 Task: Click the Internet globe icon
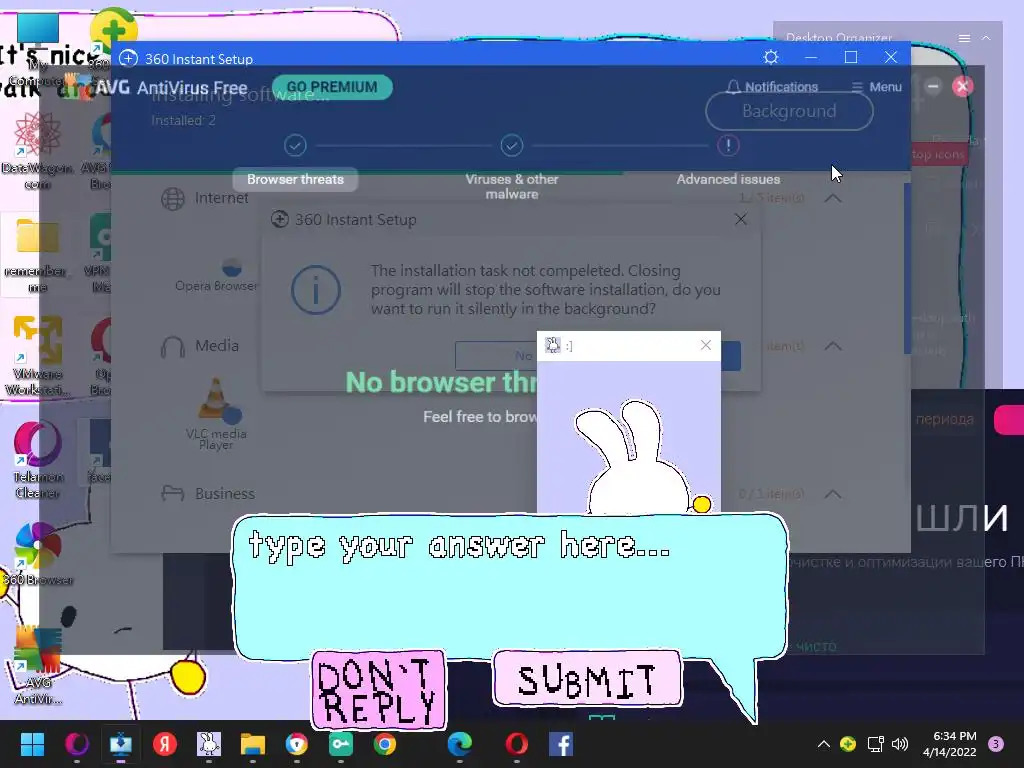coord(173,199)
